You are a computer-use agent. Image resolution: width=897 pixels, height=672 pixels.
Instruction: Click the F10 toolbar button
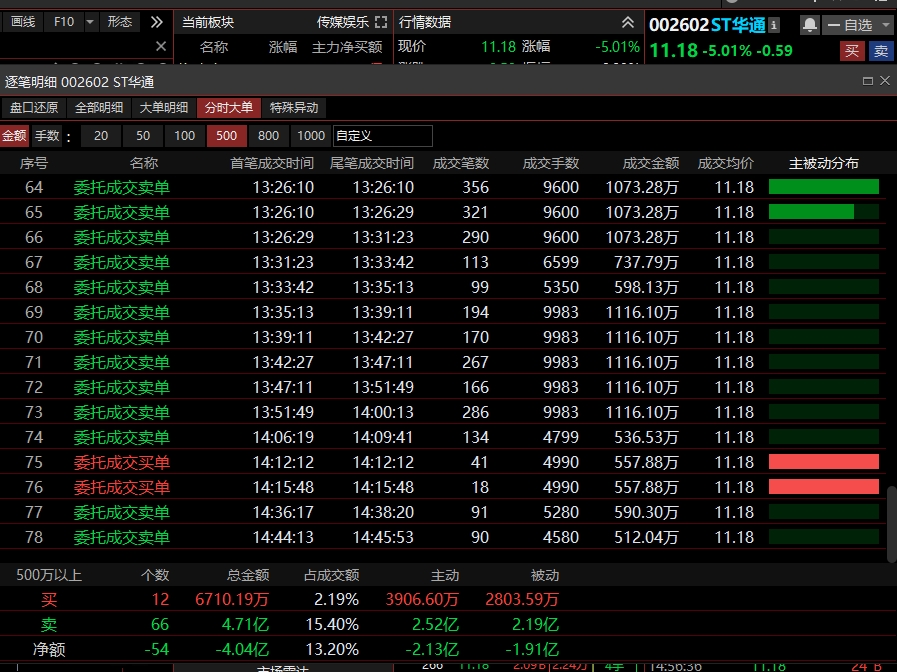64,22
